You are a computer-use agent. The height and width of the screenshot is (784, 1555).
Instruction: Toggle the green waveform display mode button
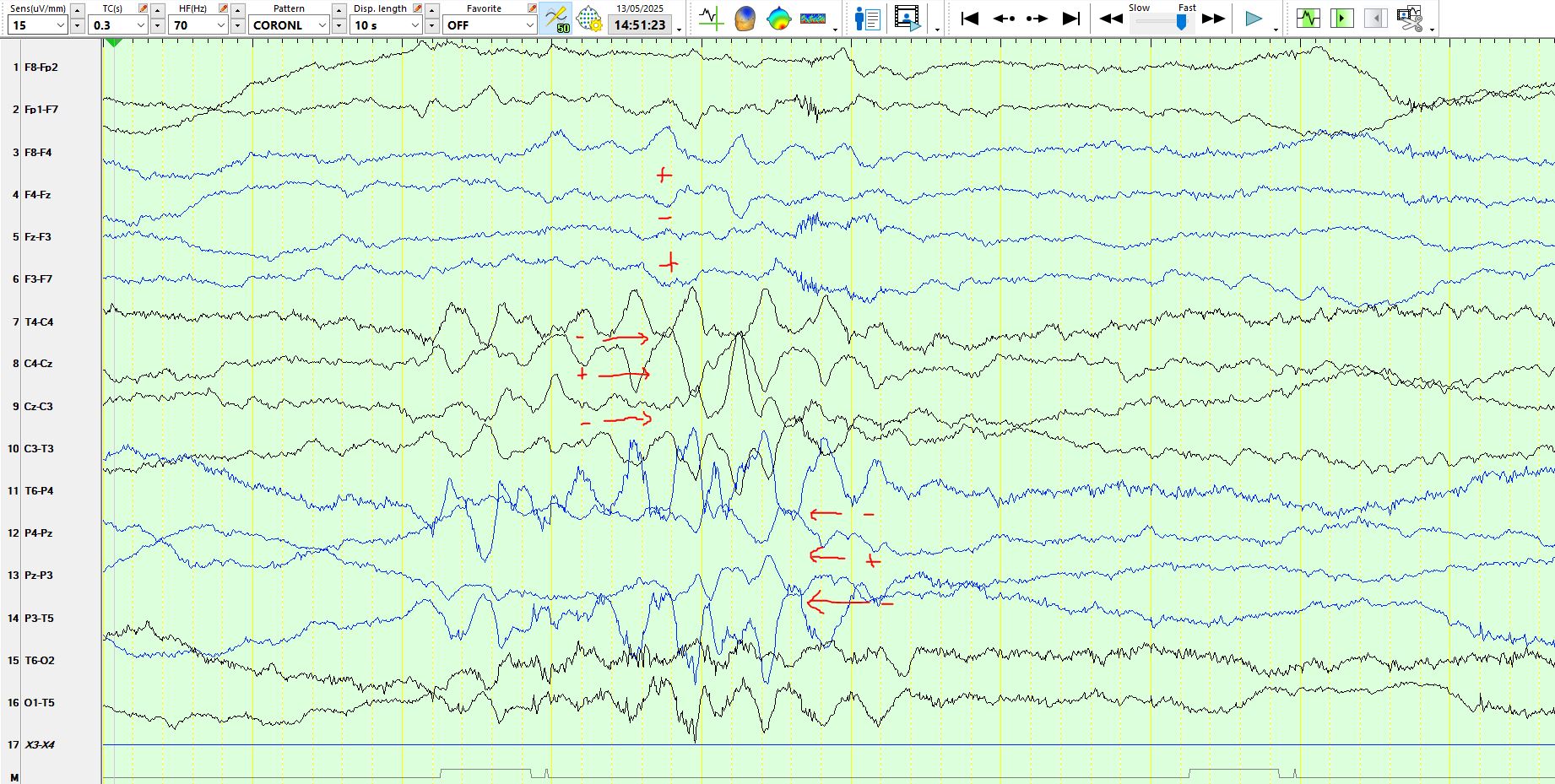(x=1308, y=18)
